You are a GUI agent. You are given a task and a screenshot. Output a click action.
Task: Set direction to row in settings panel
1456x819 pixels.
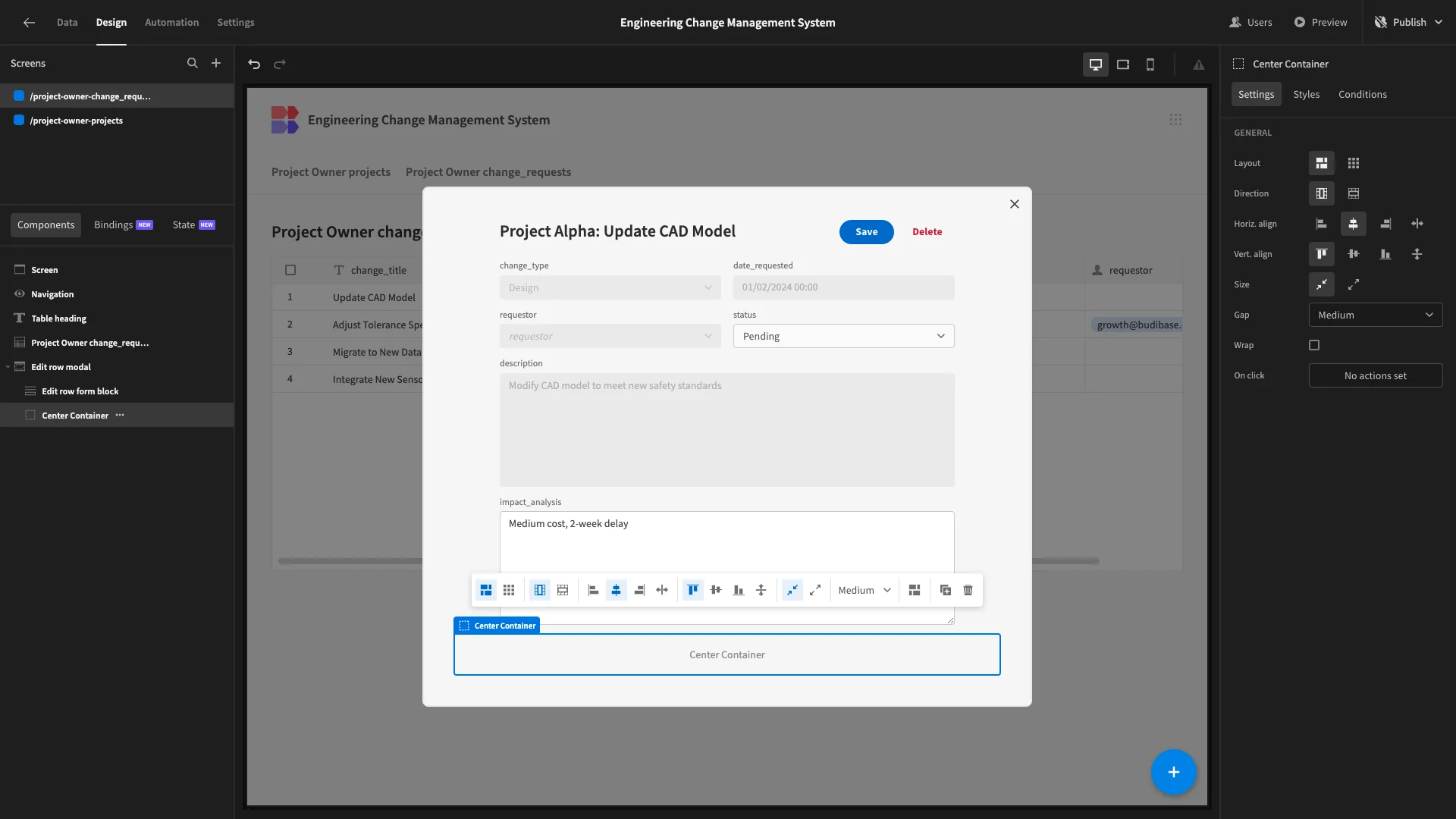tap(1354, 193)
